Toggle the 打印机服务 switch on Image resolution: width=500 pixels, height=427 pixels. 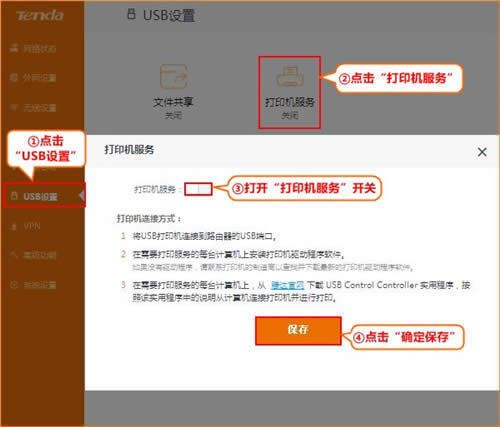tap(198, 189)
